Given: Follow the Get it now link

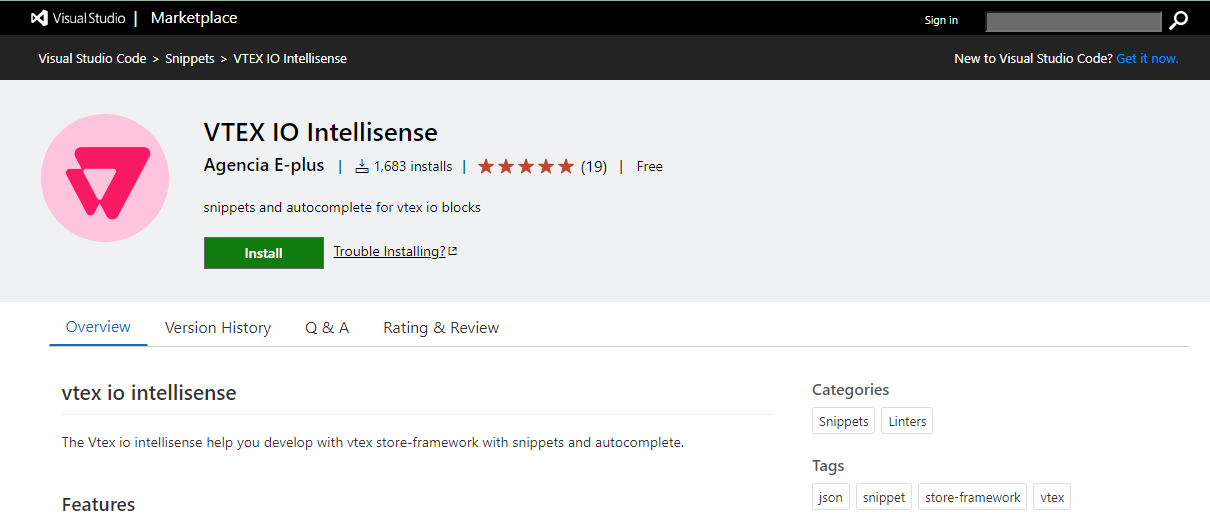Looking at the screenshot, I should (x=1147, y=58).
